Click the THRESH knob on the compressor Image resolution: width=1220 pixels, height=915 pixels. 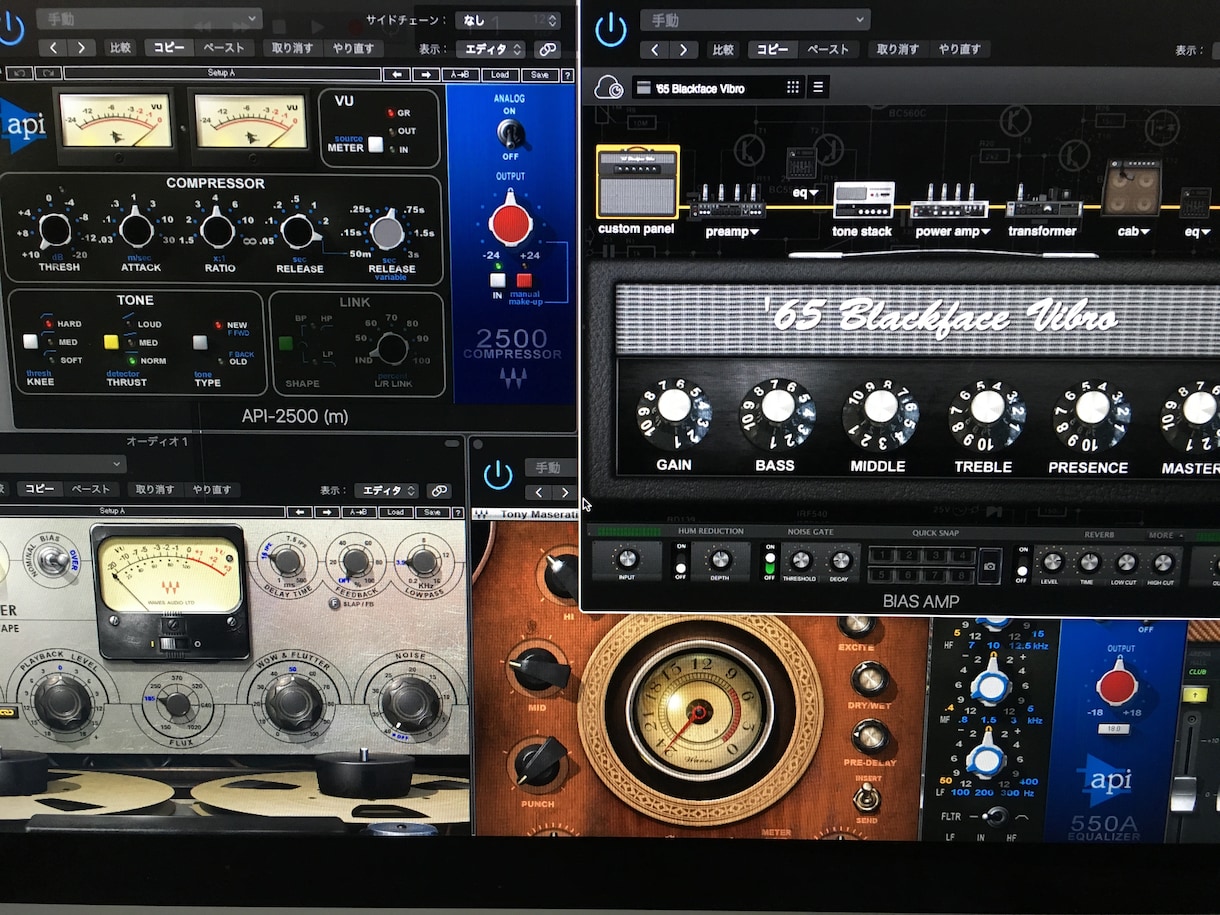coord(55,231)
